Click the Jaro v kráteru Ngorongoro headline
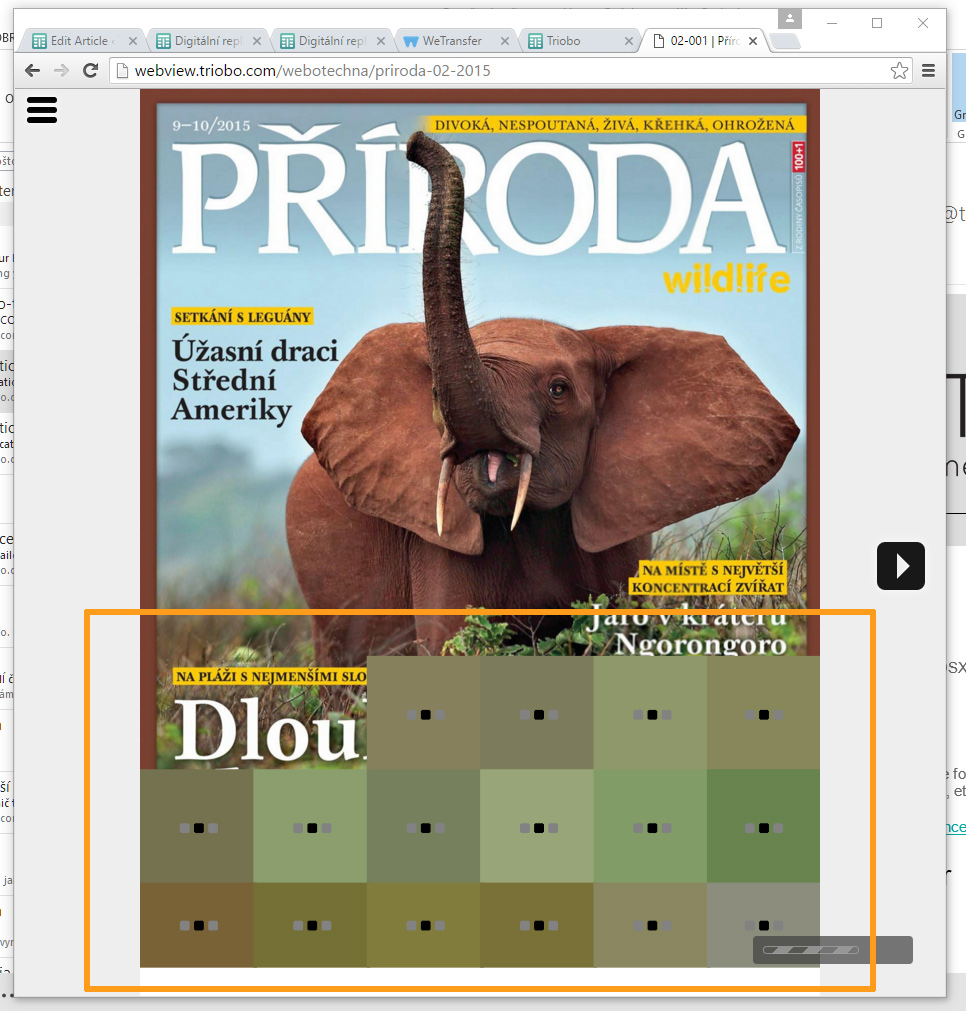966x1011 pixels. 687,631
